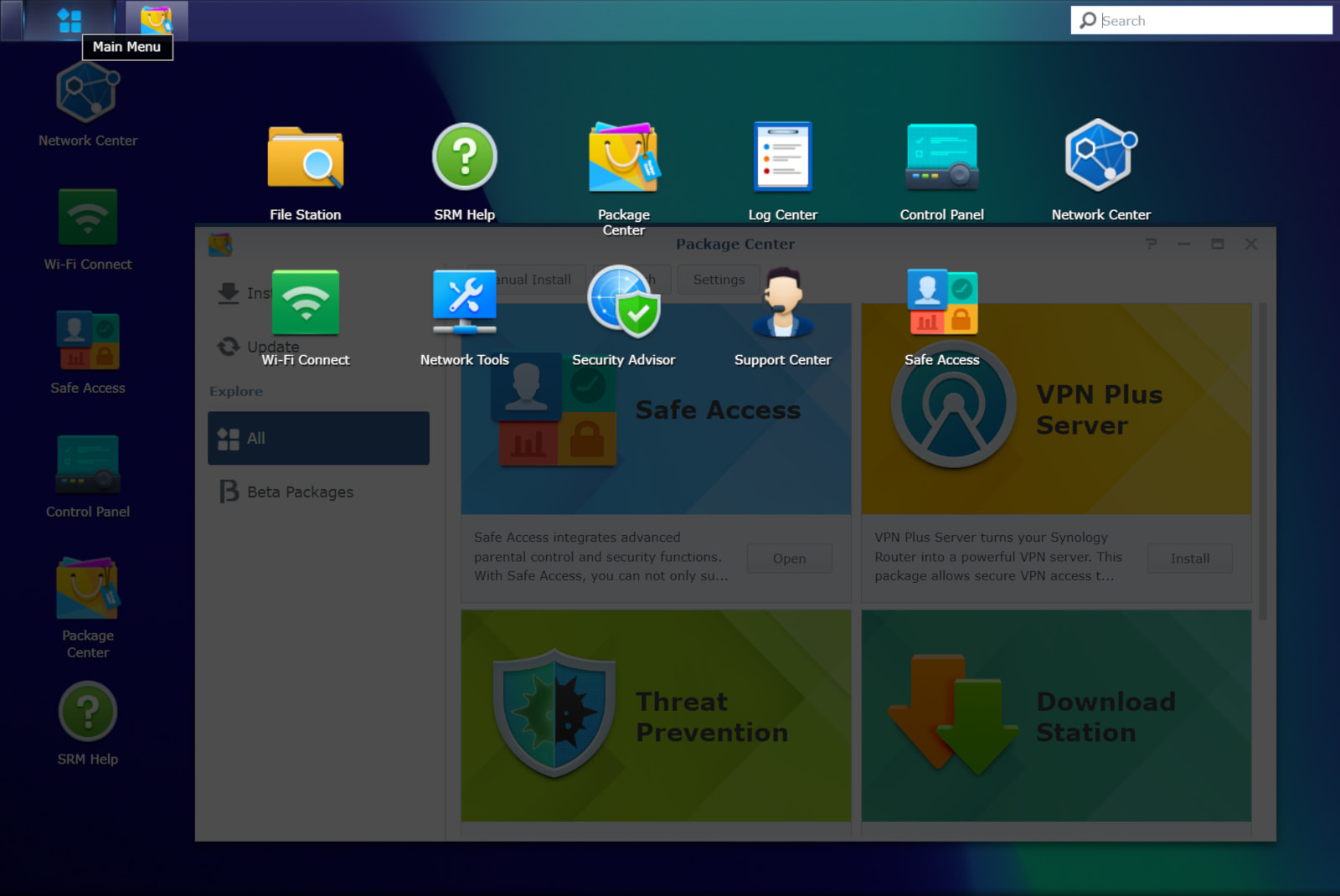Click the Search field in the taskbar

pyautogui.click(x=1201, y=20)
